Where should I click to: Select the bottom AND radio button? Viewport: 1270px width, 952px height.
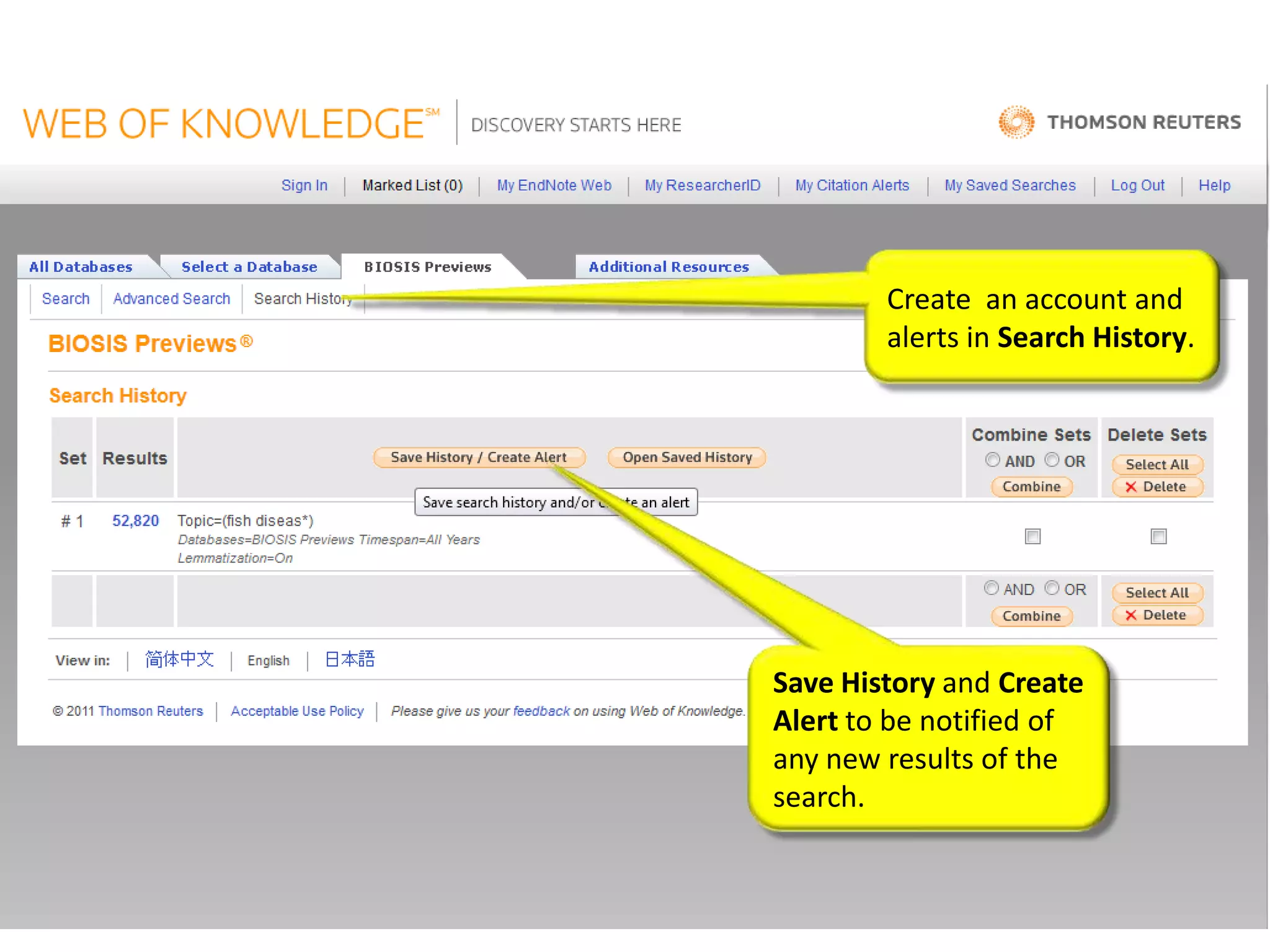tap(991, 588)
